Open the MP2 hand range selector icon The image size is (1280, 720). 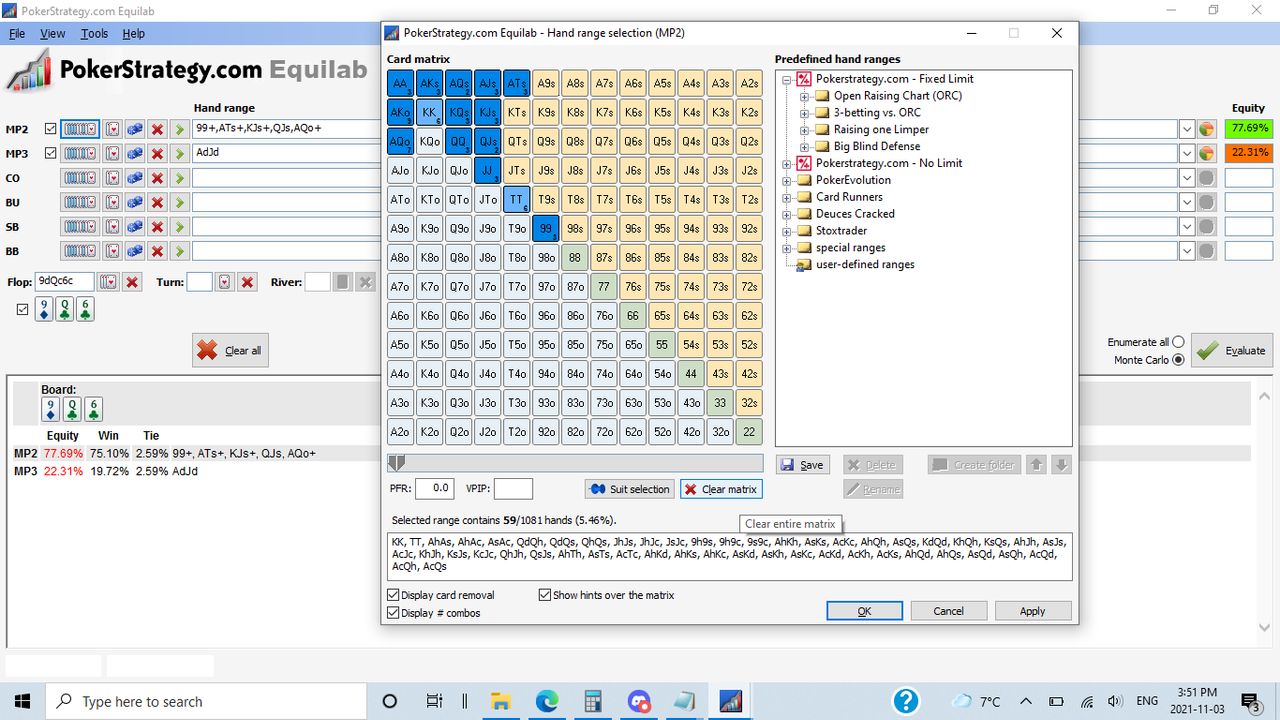click(80, 129)
